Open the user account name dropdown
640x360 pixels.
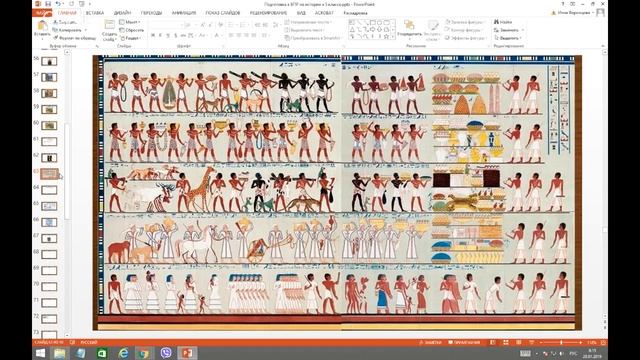(x=575, y=13)
